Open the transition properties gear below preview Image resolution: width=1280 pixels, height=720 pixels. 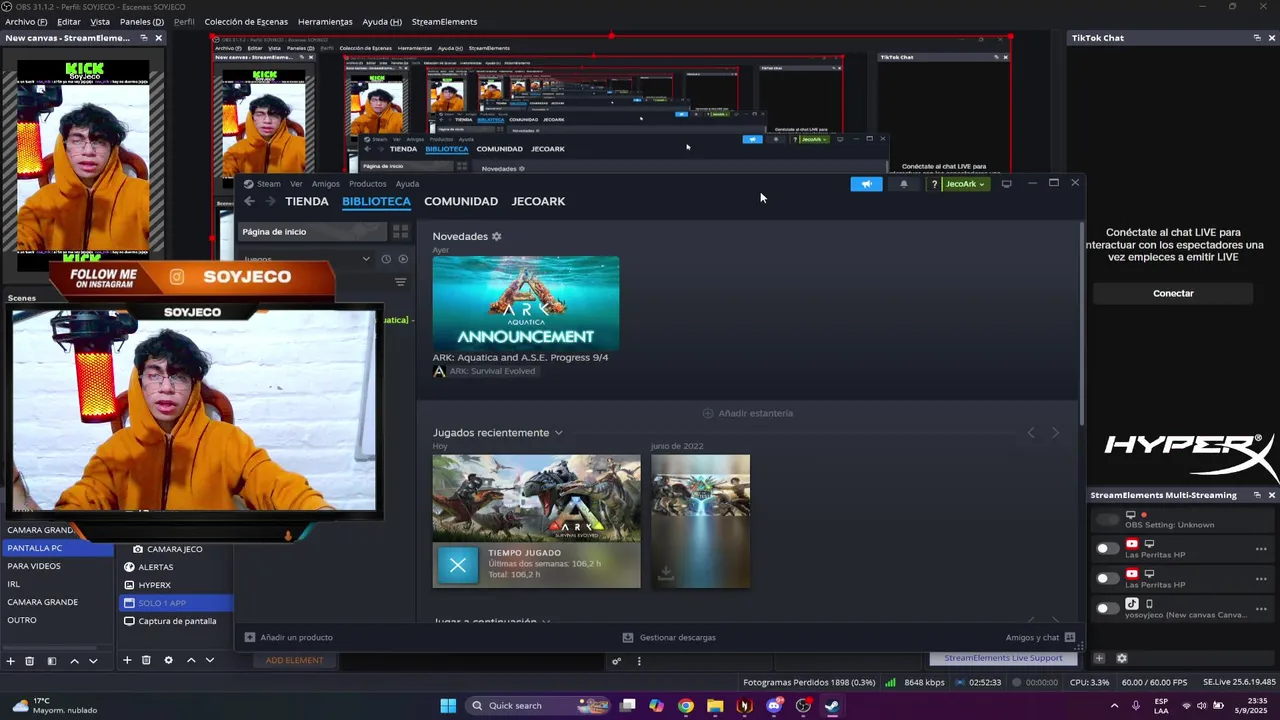(617, 661)
